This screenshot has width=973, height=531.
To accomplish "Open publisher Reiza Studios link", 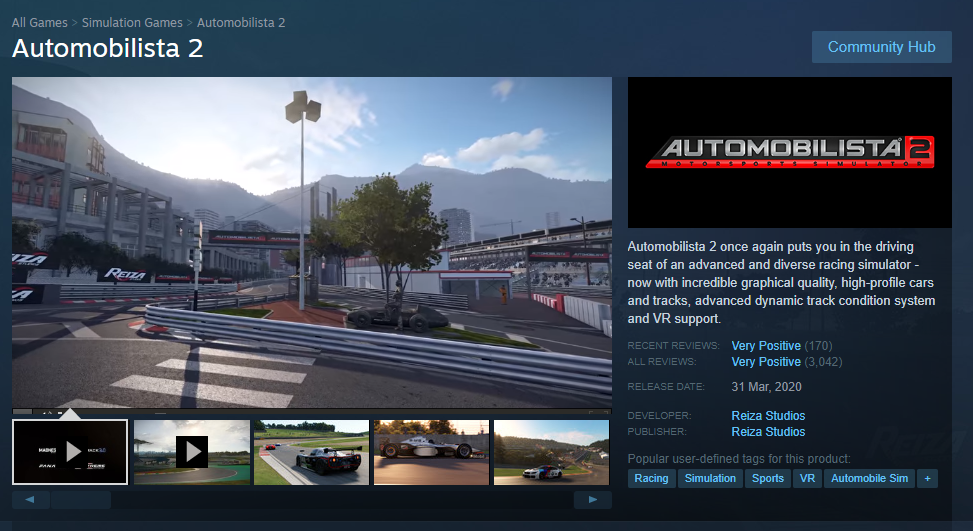I will pyautogui.click(x=768, y=432).
